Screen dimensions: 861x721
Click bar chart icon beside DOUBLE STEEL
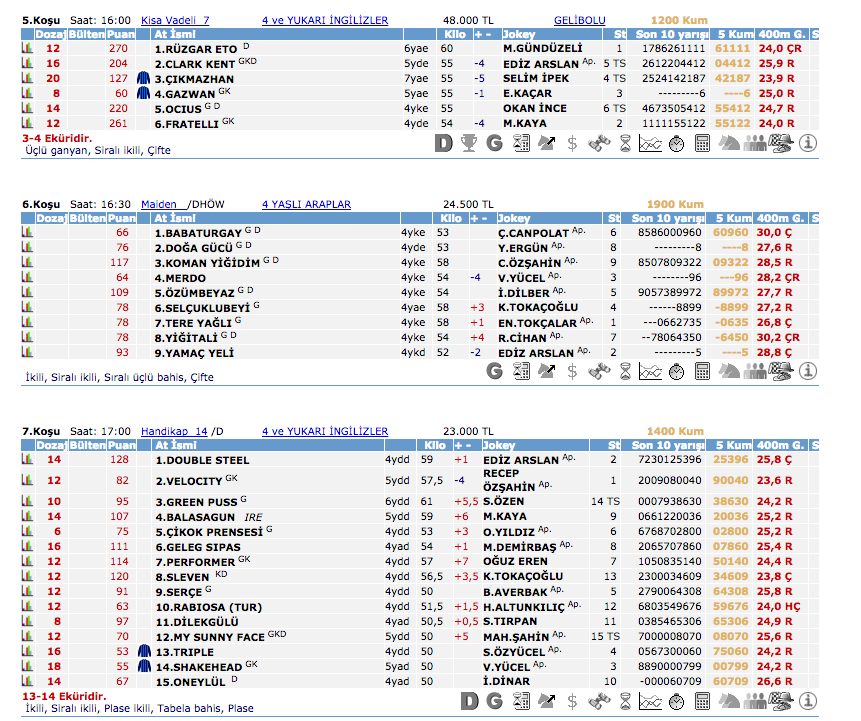point(28,460)
